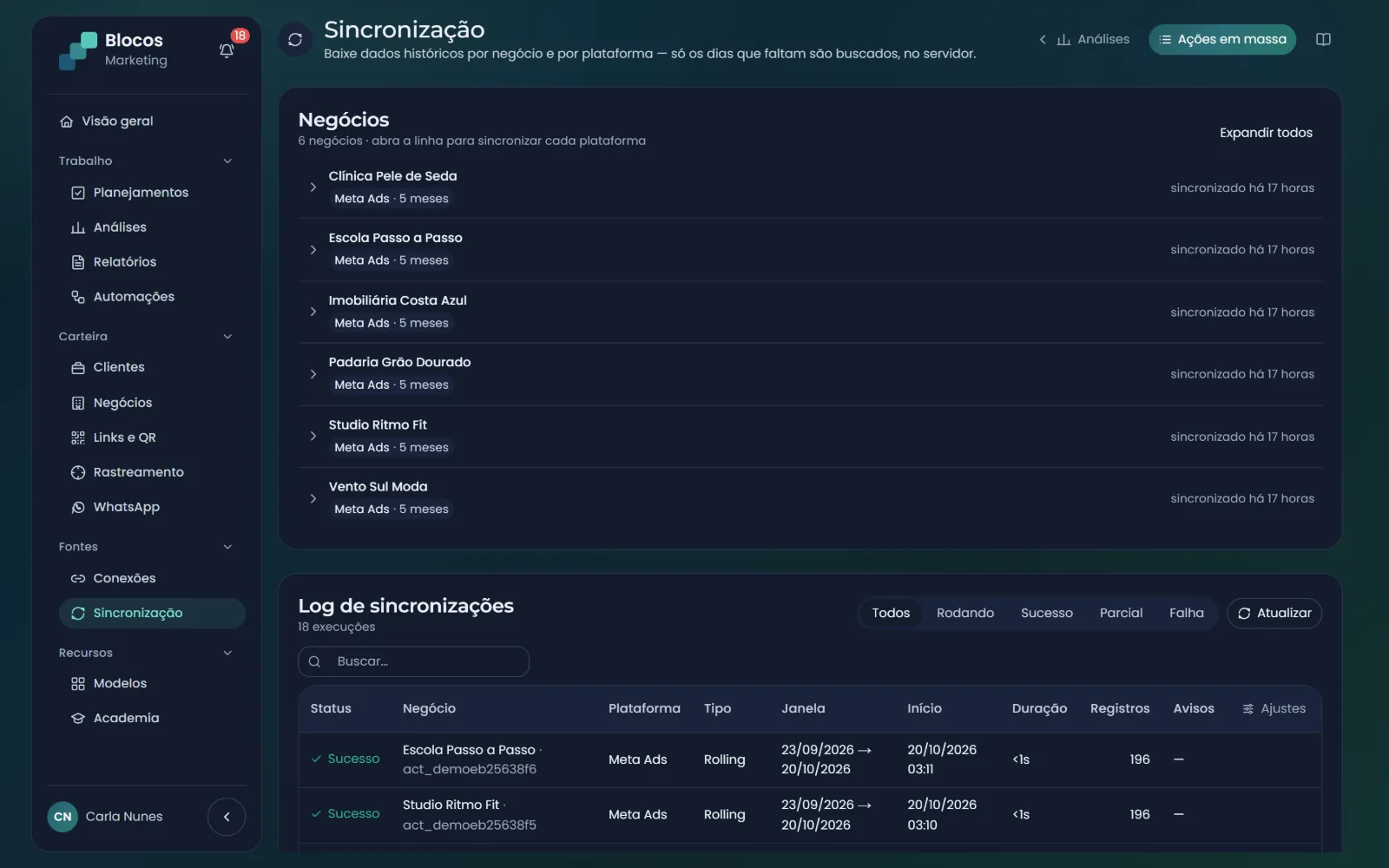Click Expandir todos

pos(1266,133)
